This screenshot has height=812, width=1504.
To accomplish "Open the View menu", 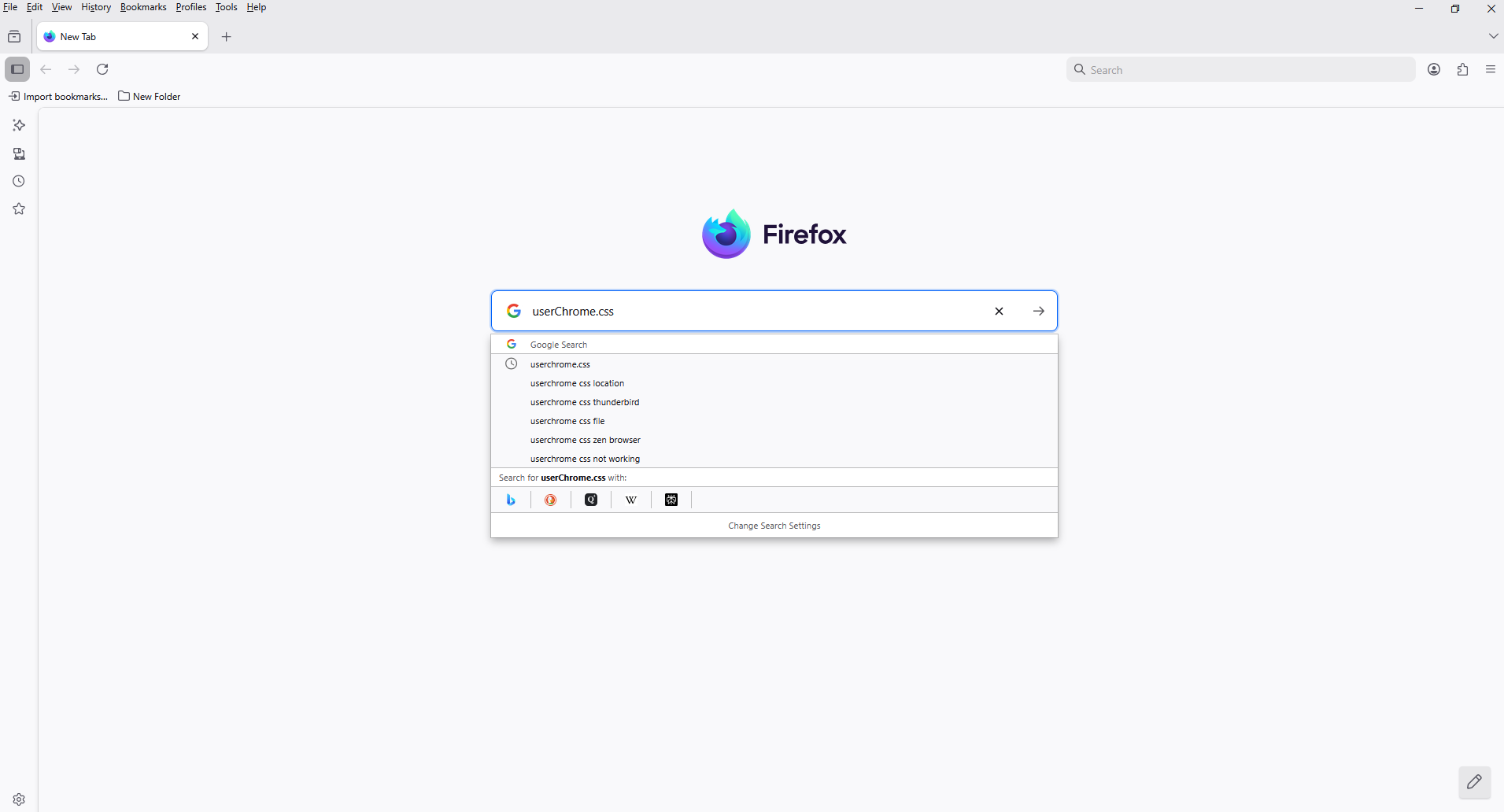I will 61,7.
